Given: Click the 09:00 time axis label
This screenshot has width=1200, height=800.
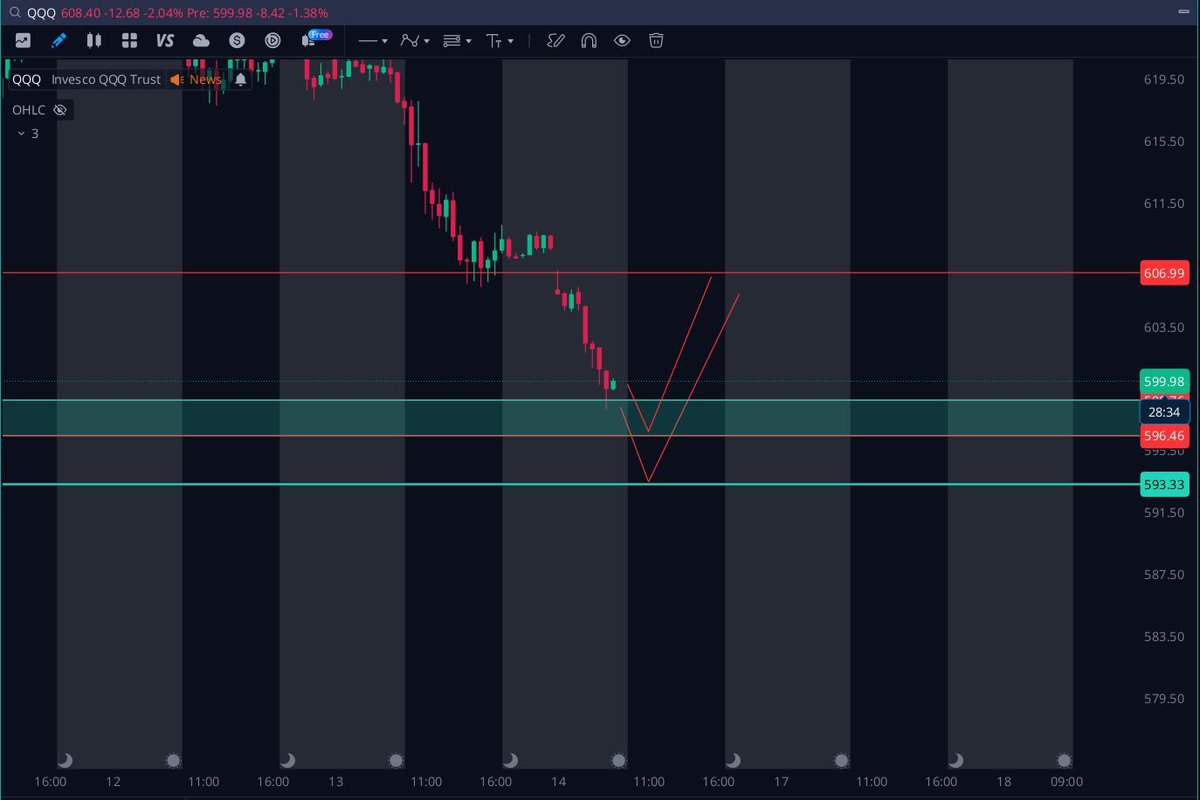Looking at the screenshot, I should pos(1066,782).
